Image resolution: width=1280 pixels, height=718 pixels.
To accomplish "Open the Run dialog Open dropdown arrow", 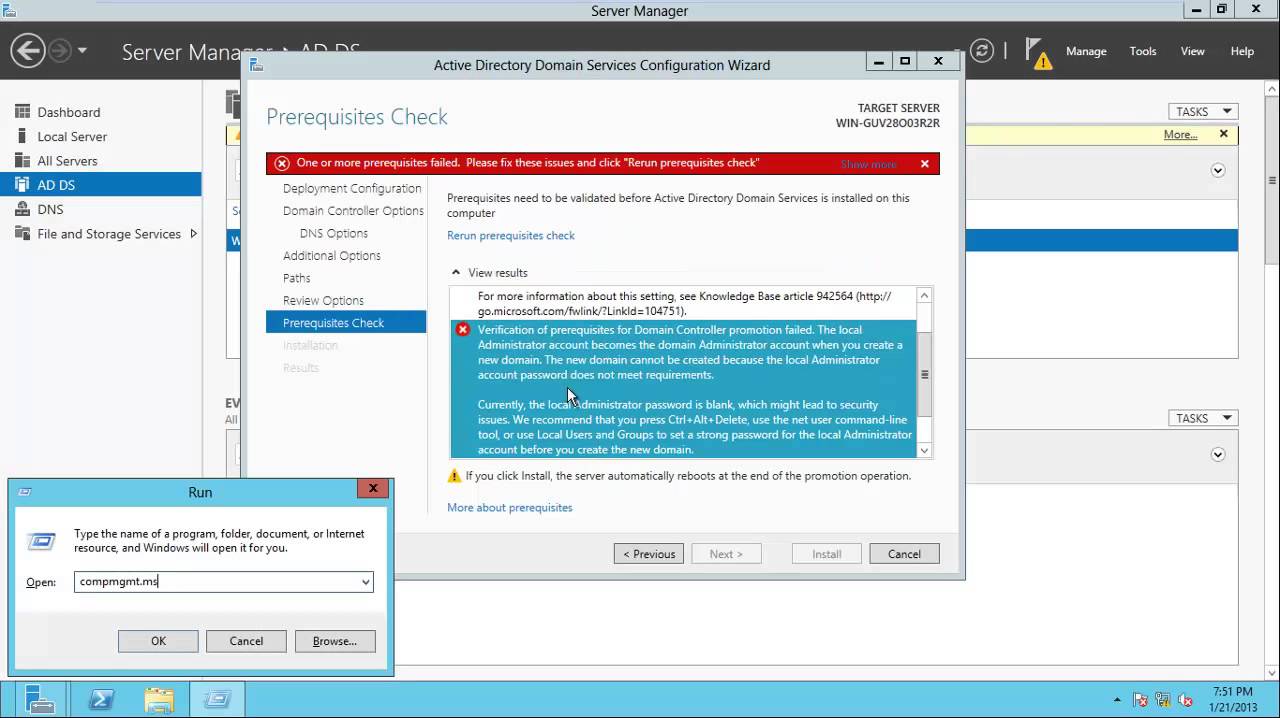I will coord(365,582).
